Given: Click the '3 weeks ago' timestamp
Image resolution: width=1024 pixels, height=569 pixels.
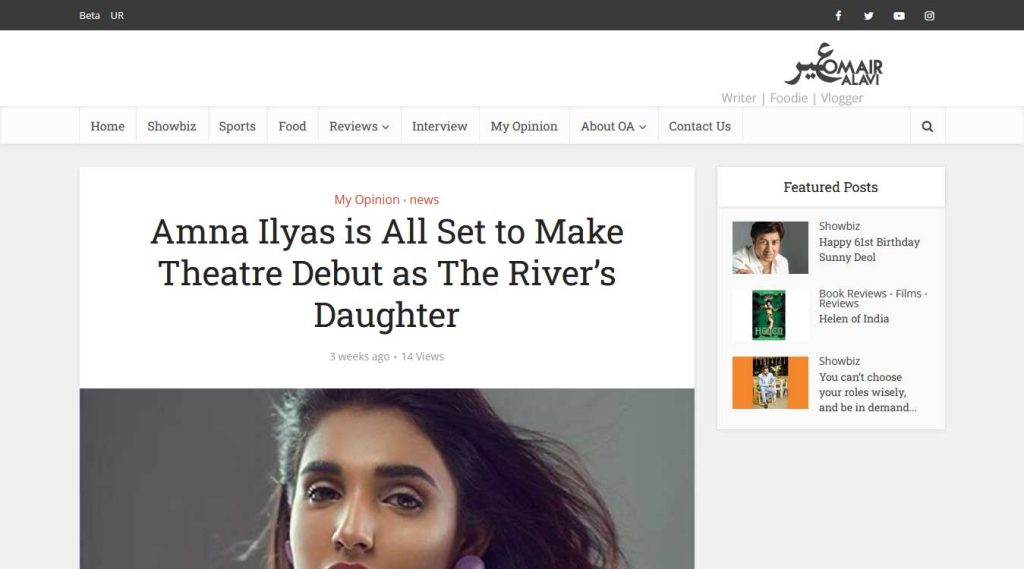Looking at the screenshot, I should [359, 357].
